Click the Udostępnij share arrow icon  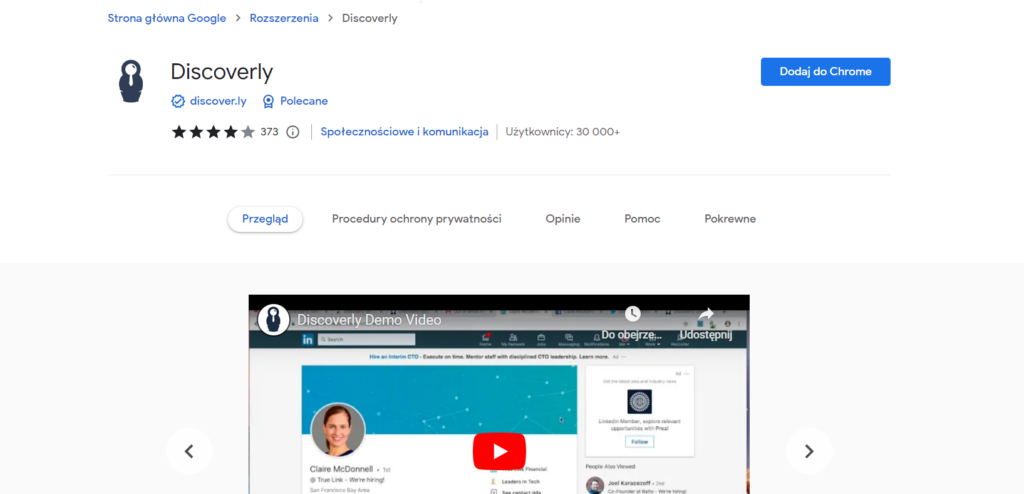click(705, 314)
